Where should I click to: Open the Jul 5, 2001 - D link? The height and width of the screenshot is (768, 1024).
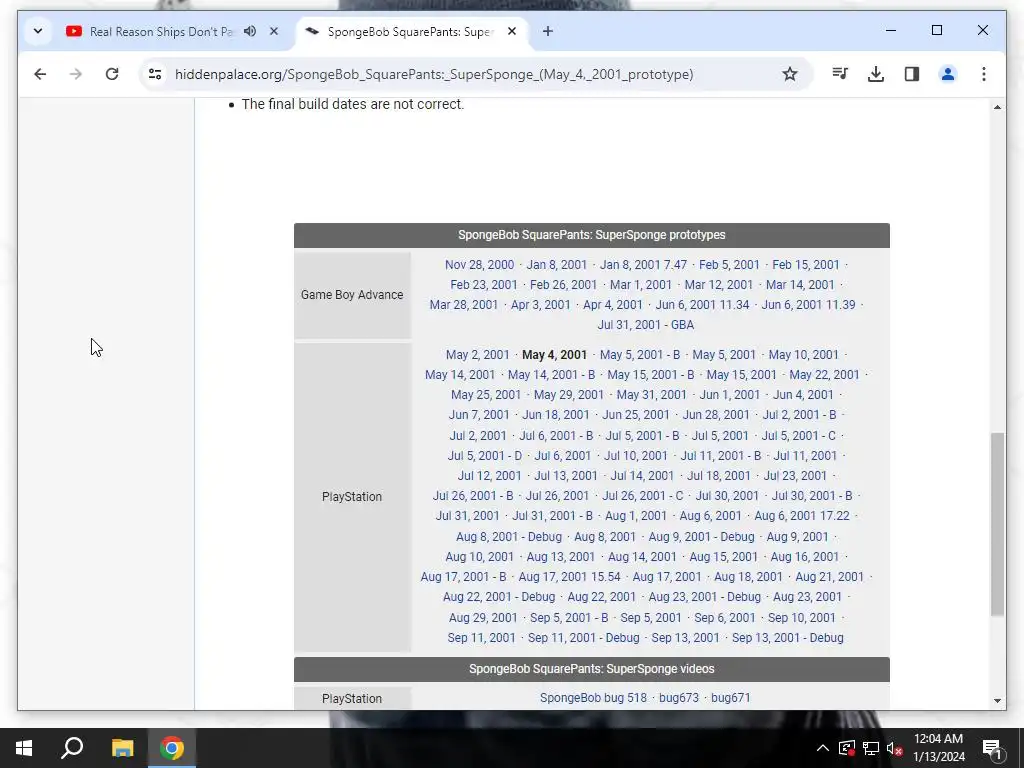click(x=485, y=456)
